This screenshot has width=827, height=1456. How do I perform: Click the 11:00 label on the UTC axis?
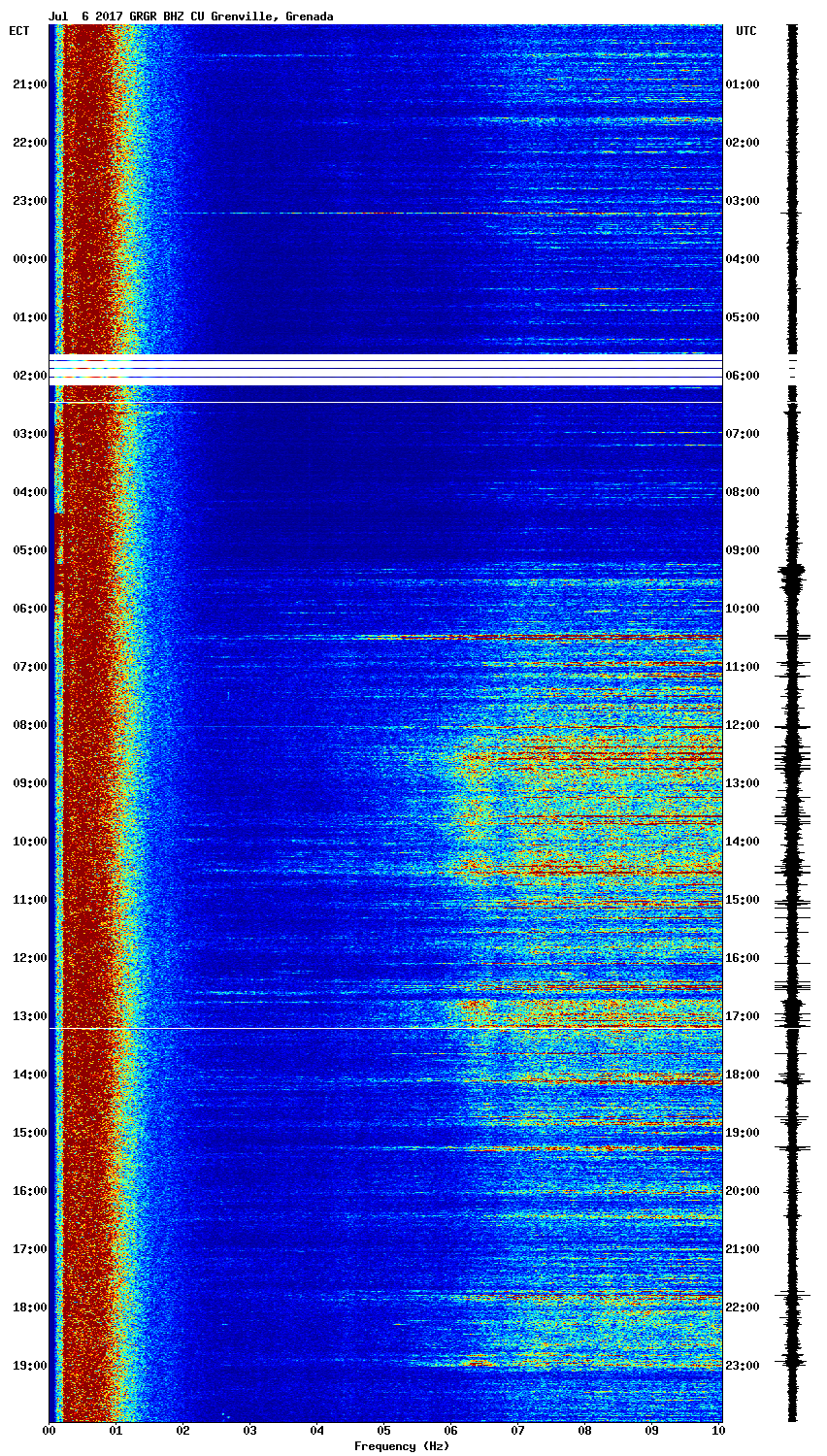(743, 667)
